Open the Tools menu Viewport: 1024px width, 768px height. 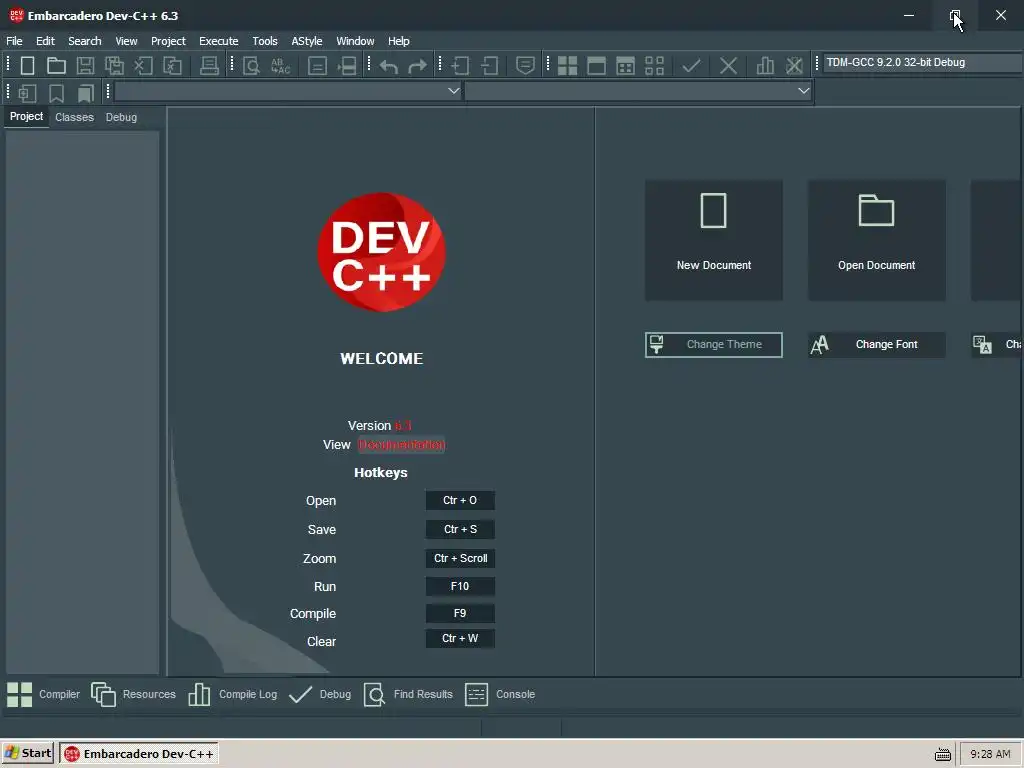coord(265,40)
